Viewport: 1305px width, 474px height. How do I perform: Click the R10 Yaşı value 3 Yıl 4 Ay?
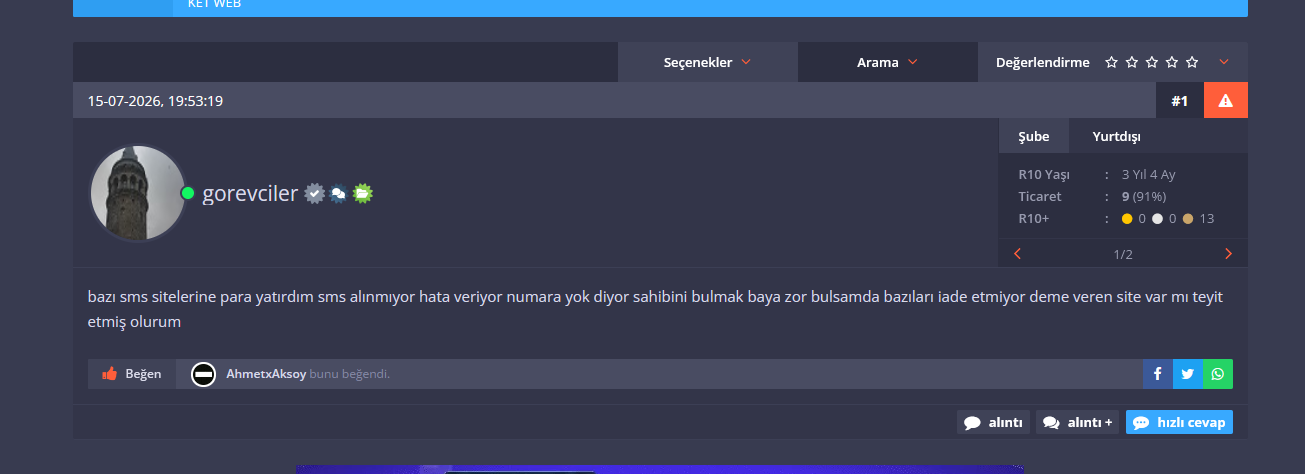pos(1149,174)
